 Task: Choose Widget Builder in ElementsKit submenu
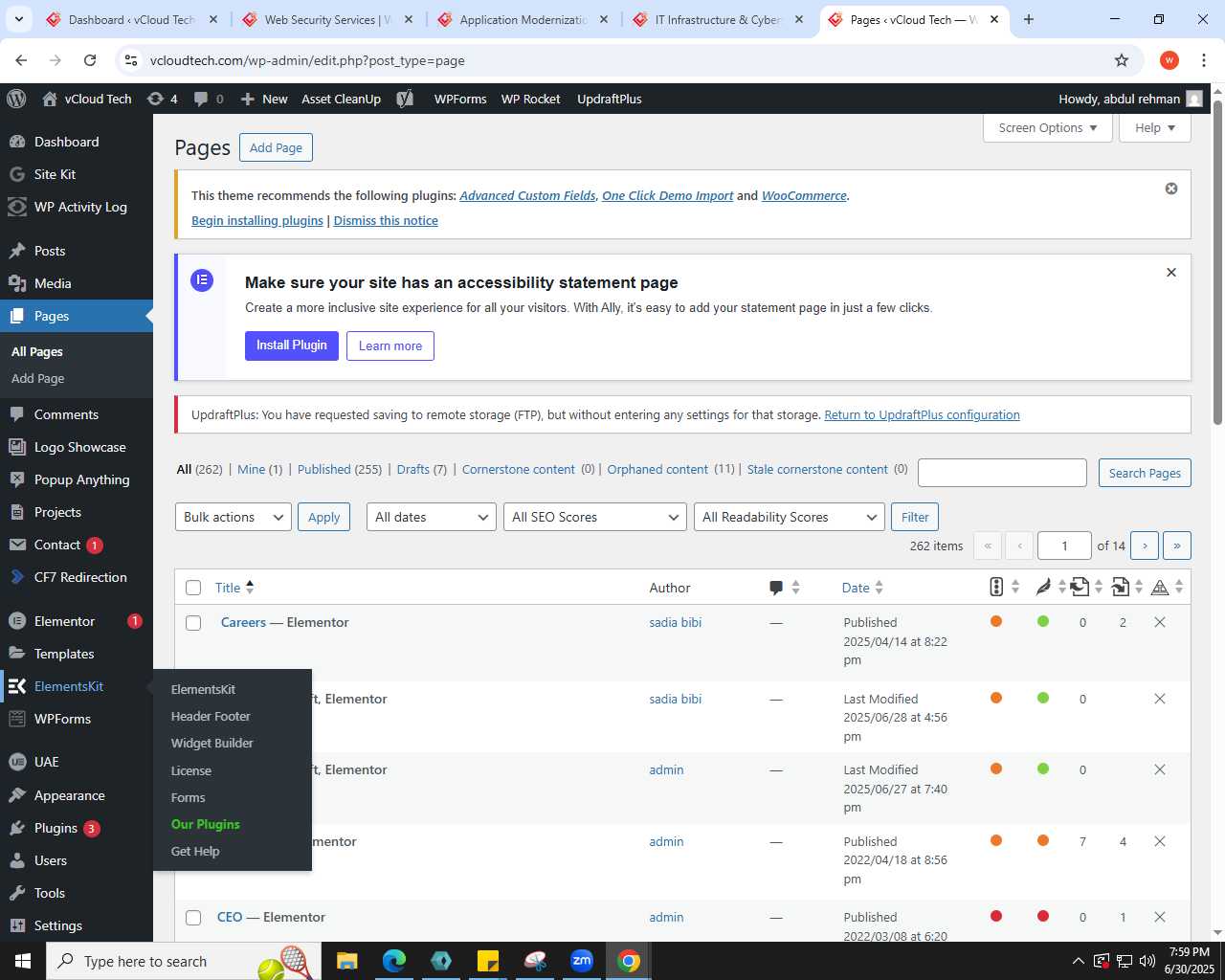pyautogui.click(x=212, y=743)
